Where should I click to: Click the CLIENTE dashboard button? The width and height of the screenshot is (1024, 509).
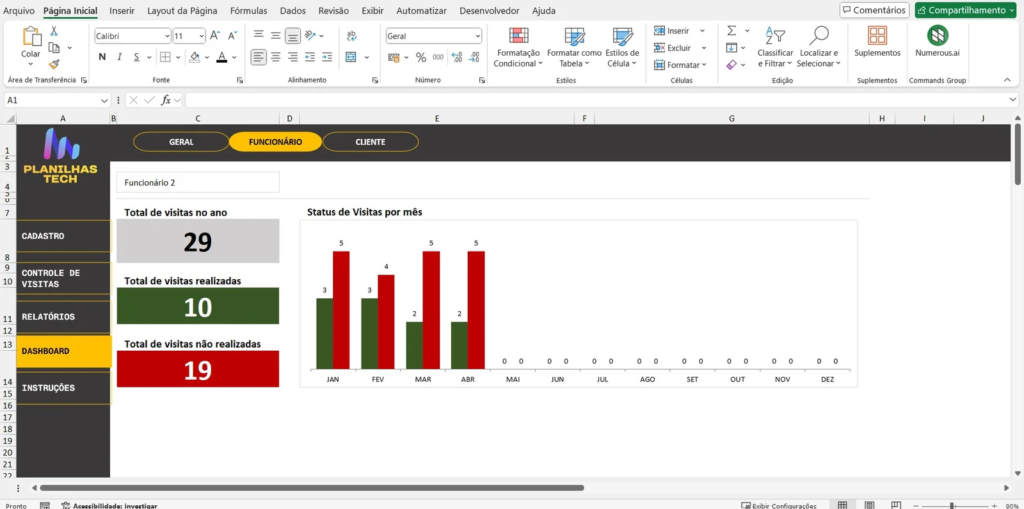click(x=370, y=142)
